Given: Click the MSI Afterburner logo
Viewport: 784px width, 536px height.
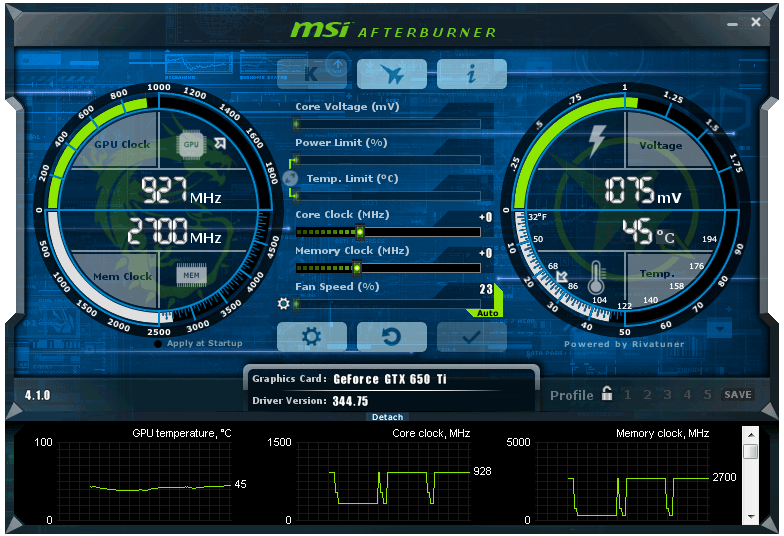Looking at the screenshot, I should pos(394,30).
